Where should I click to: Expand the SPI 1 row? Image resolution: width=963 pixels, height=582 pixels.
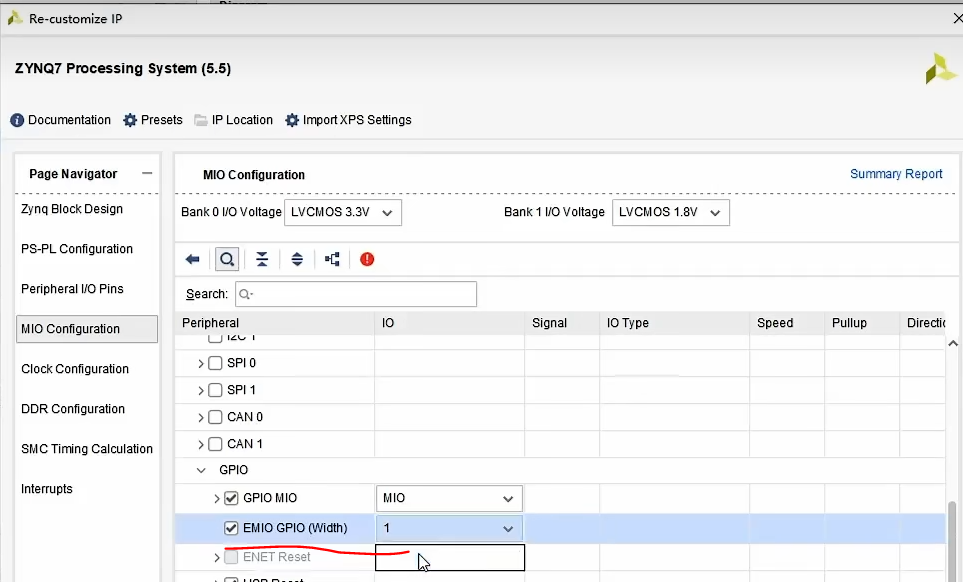(201, 390)
